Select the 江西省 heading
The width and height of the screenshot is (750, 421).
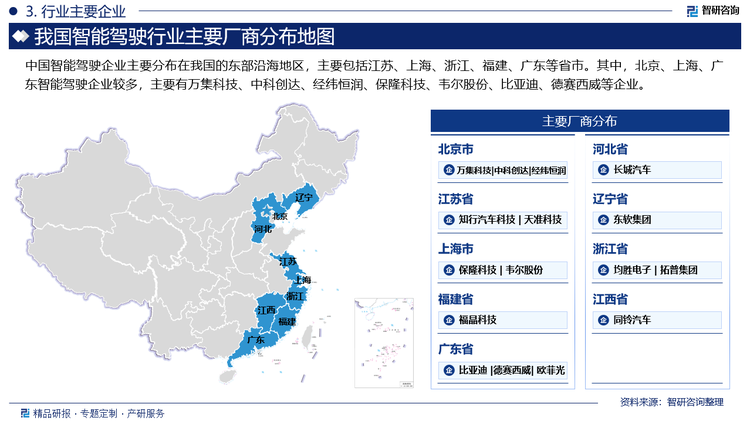610,299
